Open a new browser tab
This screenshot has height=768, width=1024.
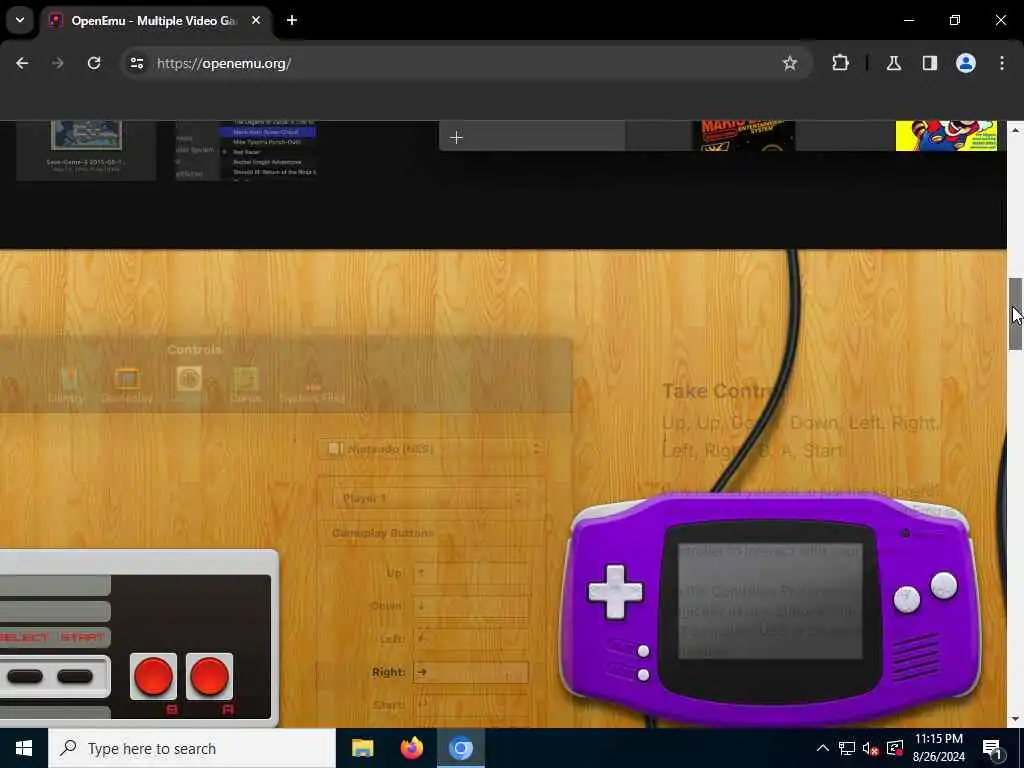pos(292,21)
